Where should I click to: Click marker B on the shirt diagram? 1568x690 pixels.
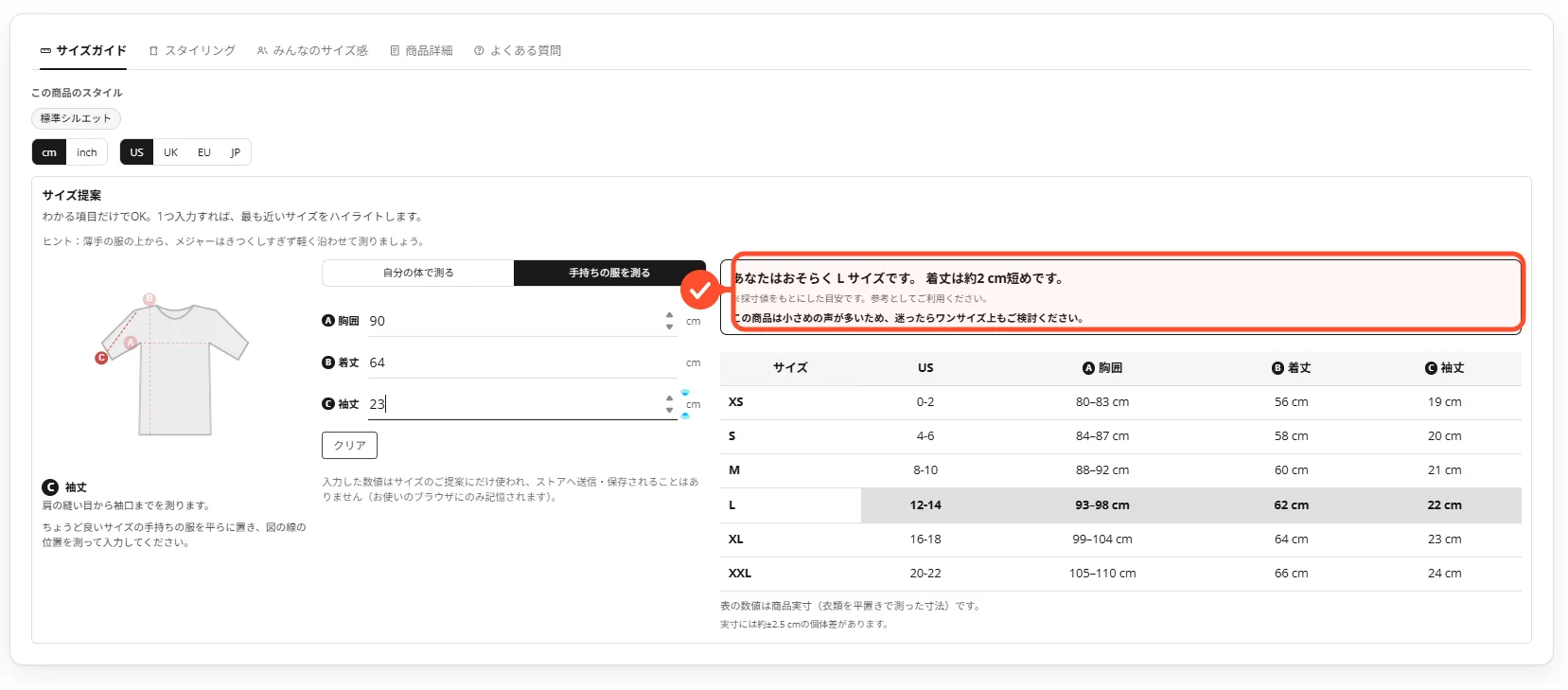(149, 299)
